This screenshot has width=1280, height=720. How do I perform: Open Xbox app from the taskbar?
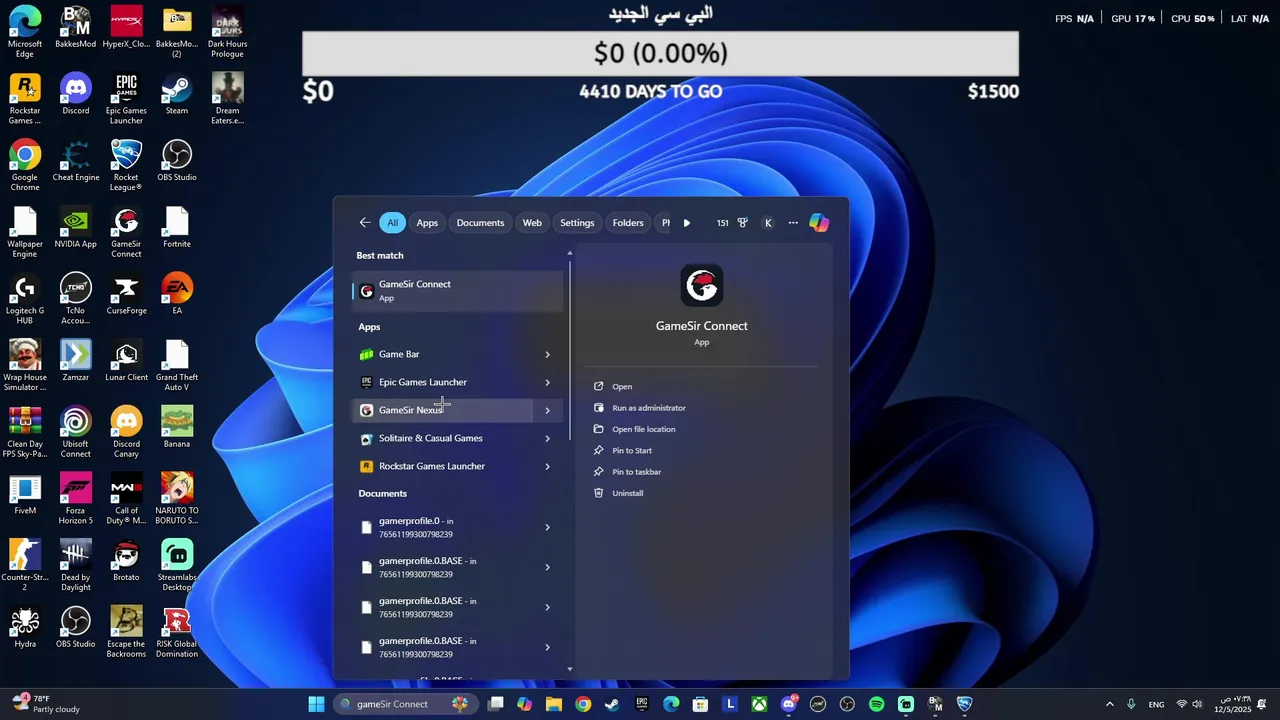[760, 704]
